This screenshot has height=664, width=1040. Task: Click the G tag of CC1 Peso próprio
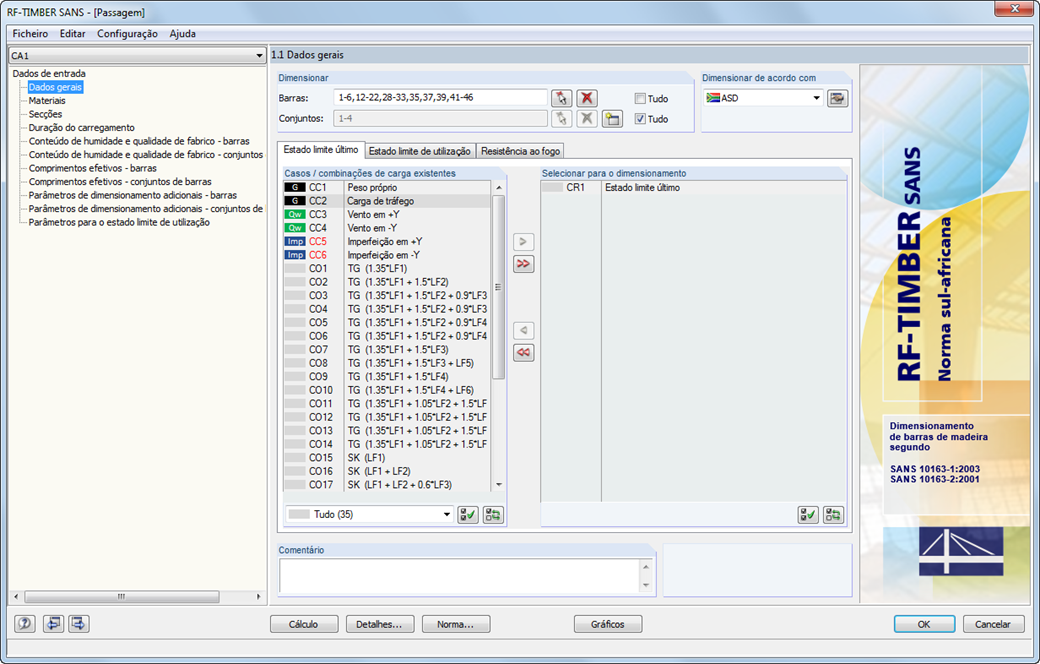click(x=294, y=188)
